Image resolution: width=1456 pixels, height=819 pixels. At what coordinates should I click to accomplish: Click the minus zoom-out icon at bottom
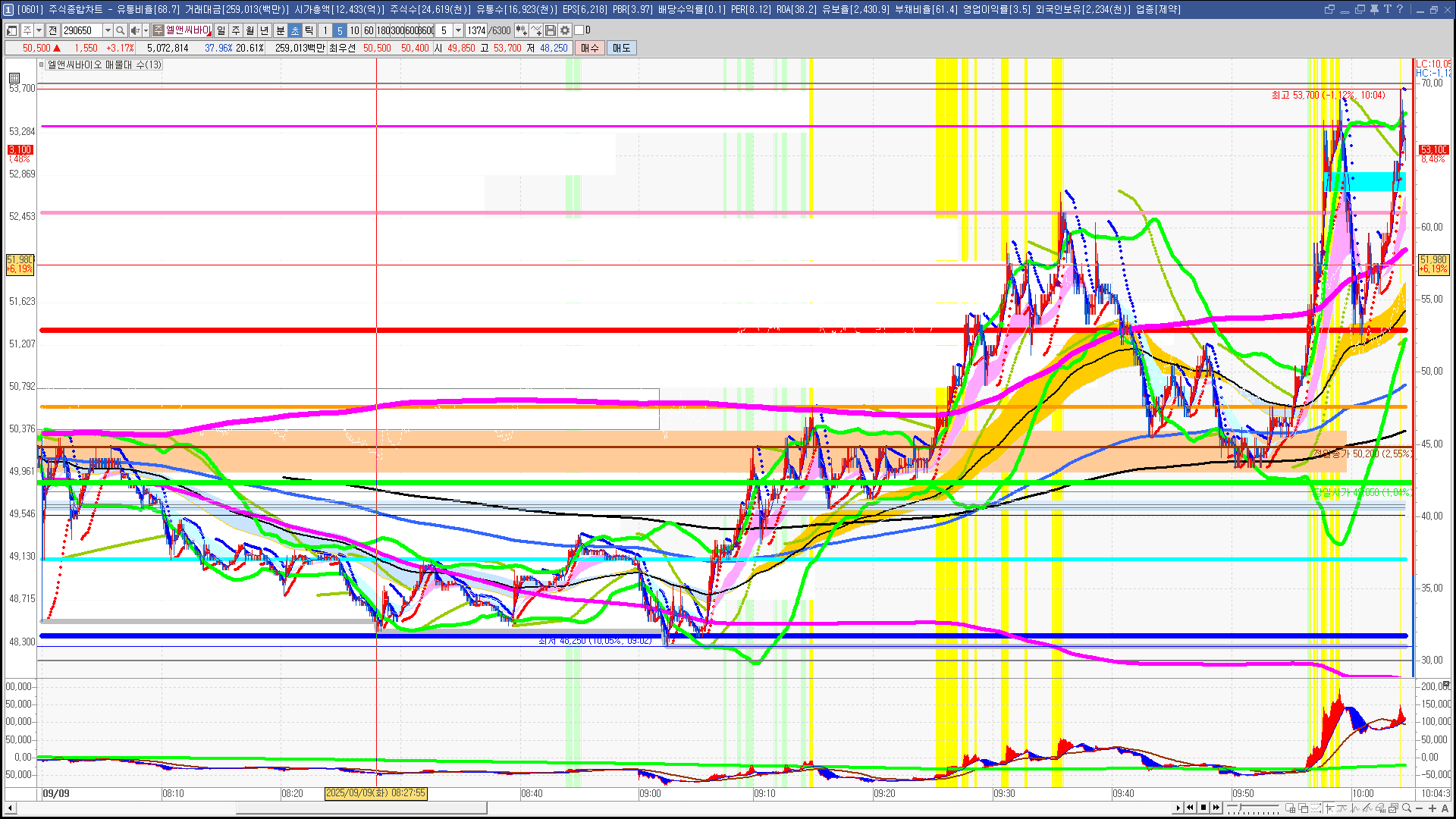point(1420,808)
